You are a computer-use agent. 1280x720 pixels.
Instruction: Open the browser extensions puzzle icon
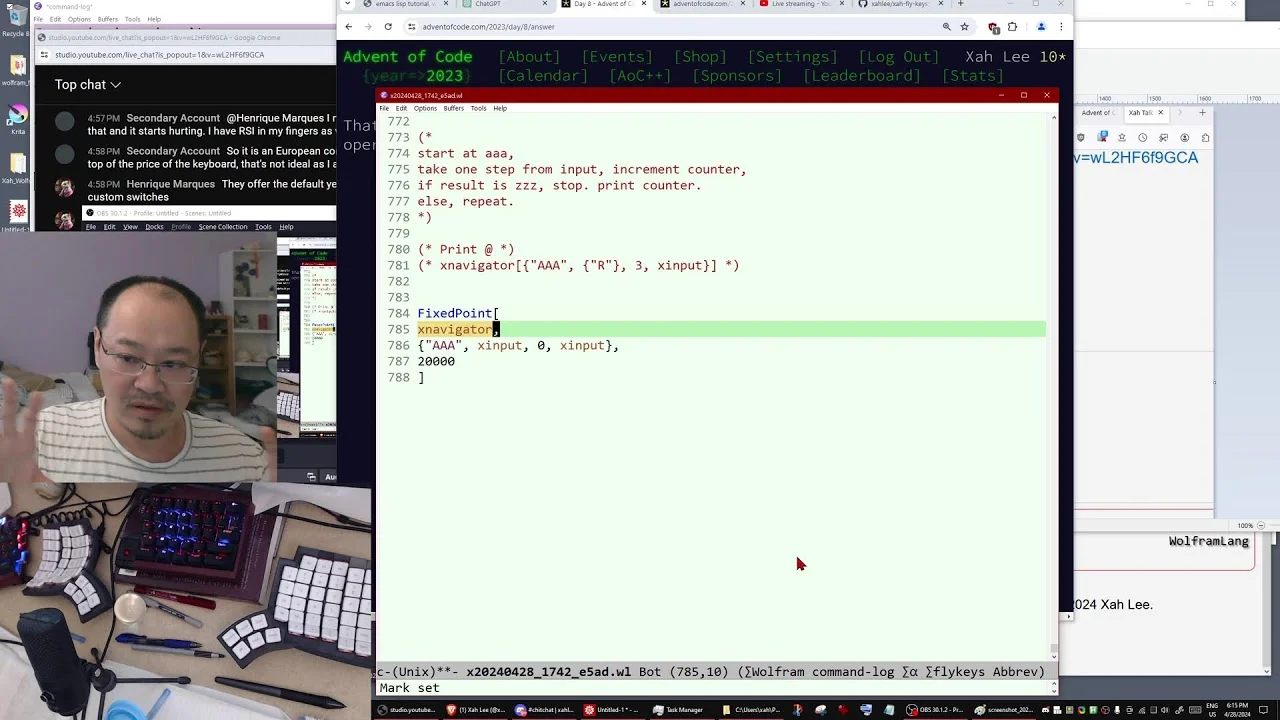1012,27
